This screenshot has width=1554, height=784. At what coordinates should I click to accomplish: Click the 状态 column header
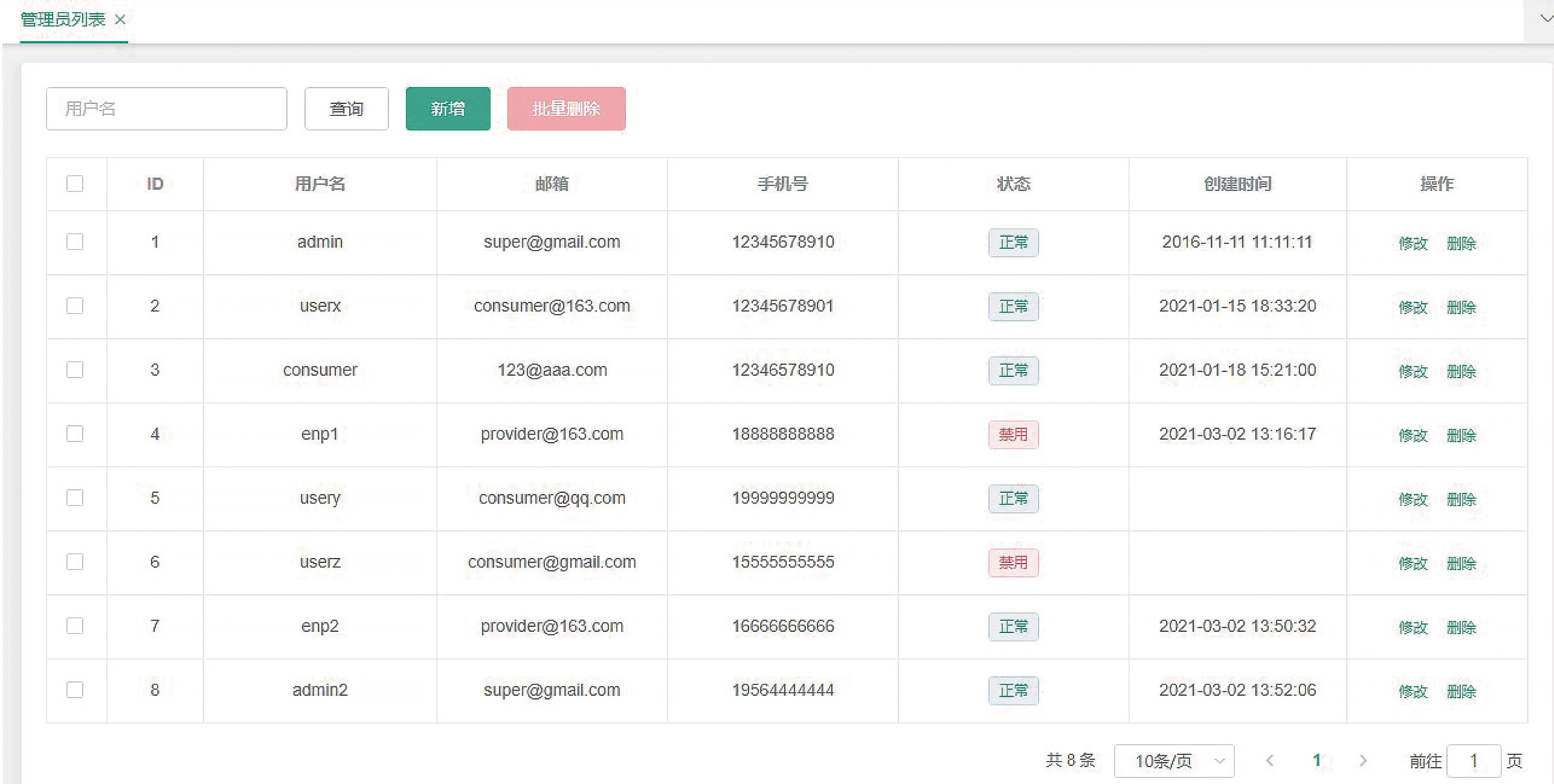point(1014,184)
